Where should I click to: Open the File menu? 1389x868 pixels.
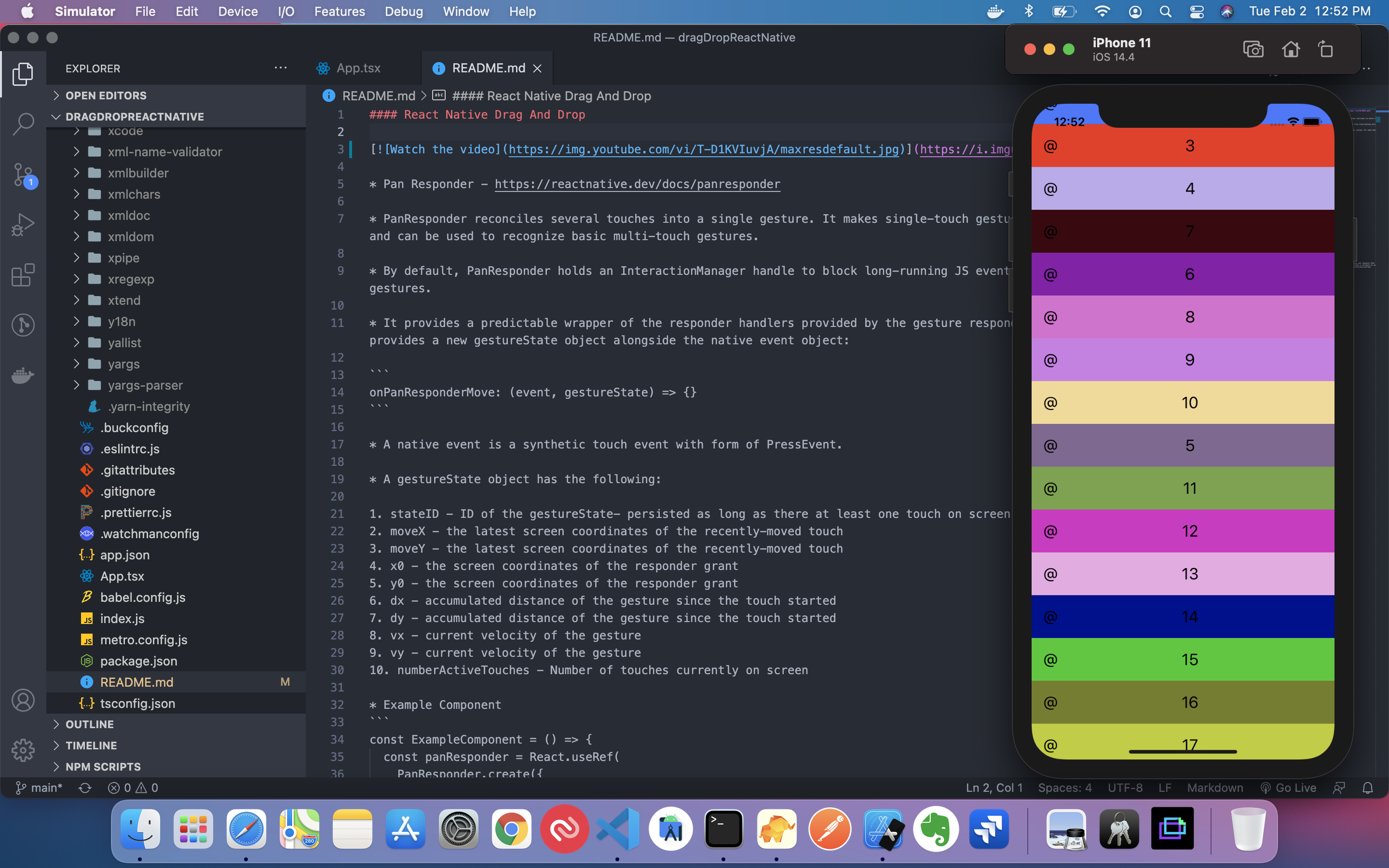point(145,12)
